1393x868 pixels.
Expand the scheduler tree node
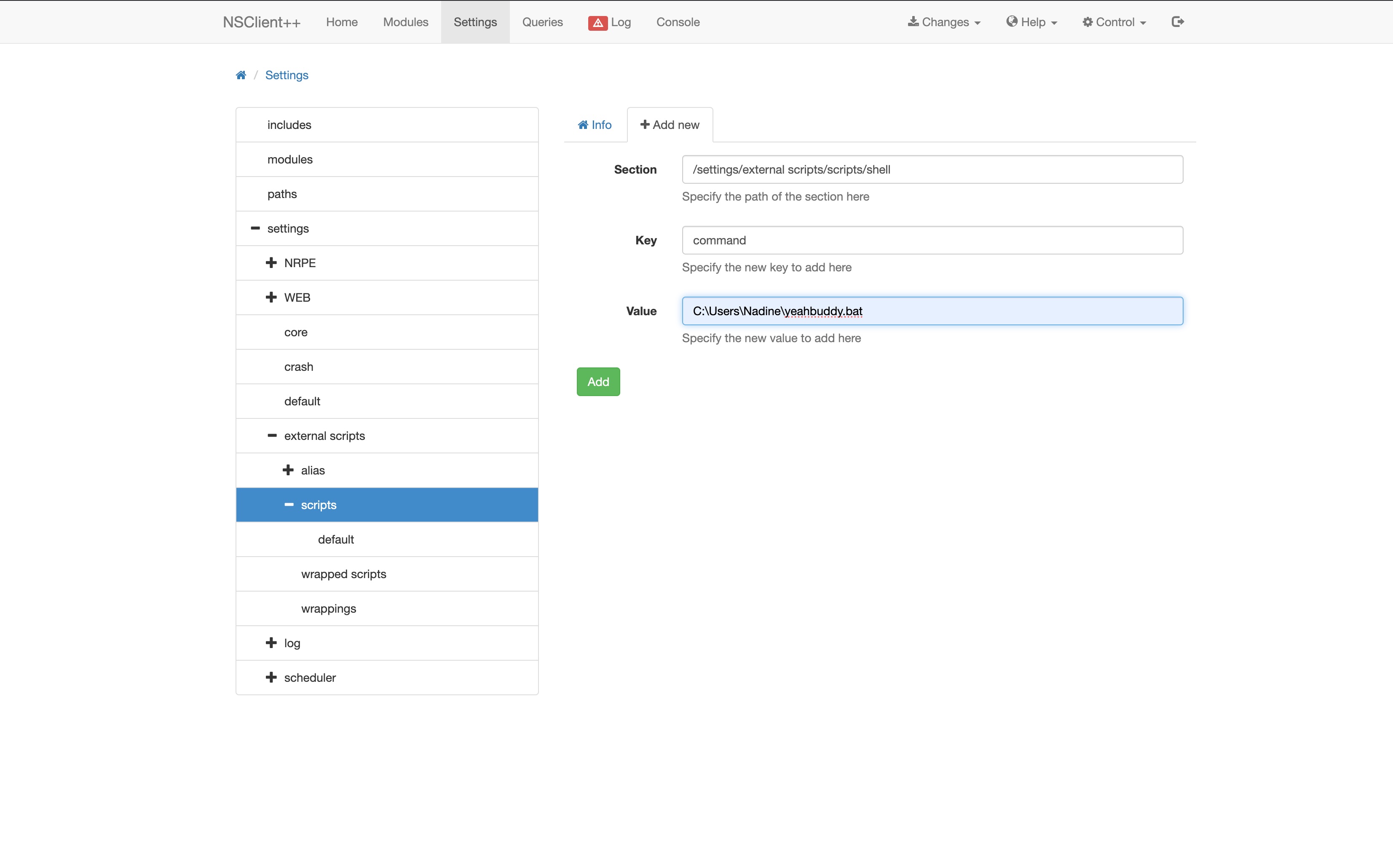tap(271, 678)
